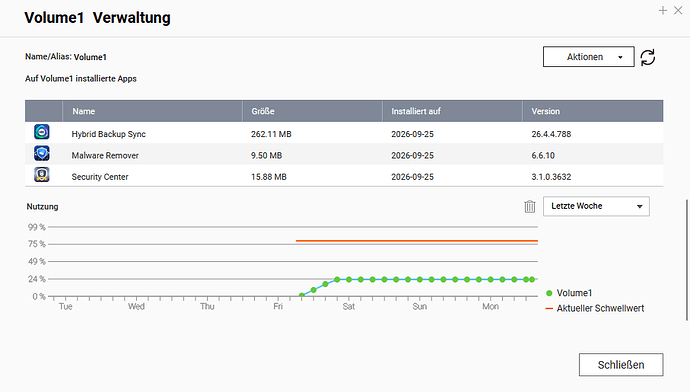
Task: Click the Hybrid Backup Sync app icon
Action: point(42,132)
